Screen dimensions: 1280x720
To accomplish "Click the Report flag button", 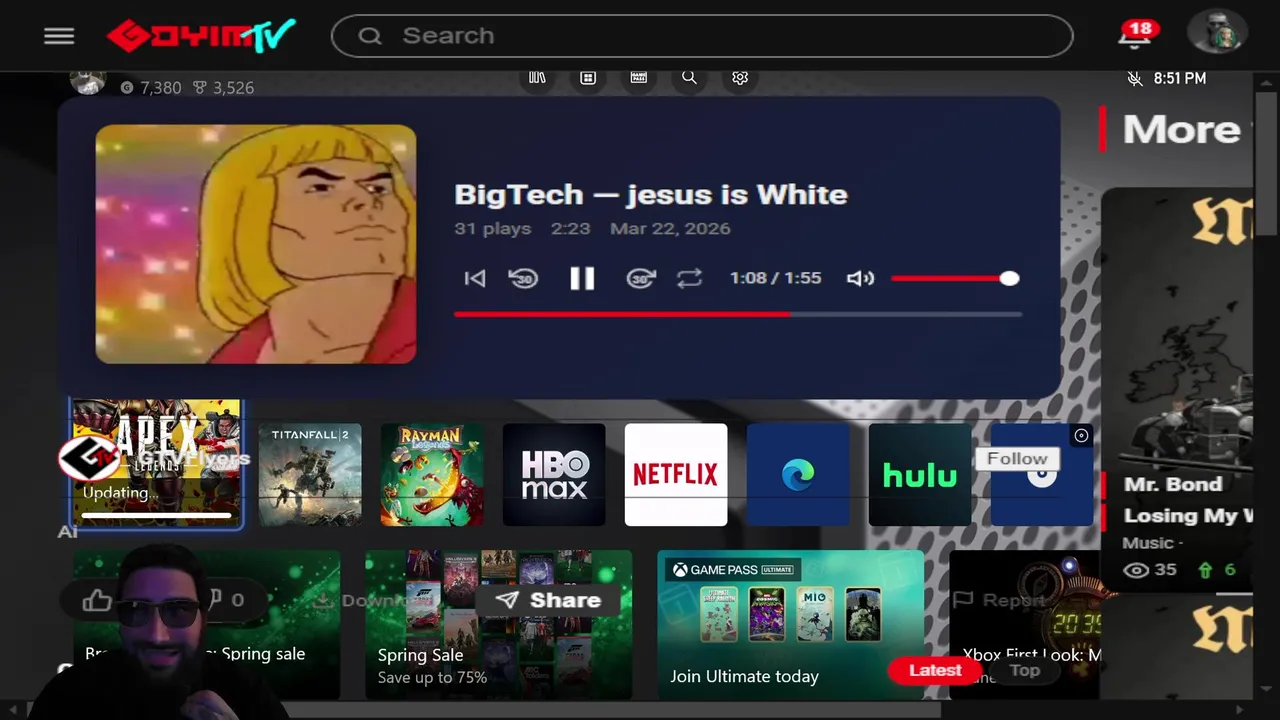I will pyautogui.click(x=1000, y=600).
